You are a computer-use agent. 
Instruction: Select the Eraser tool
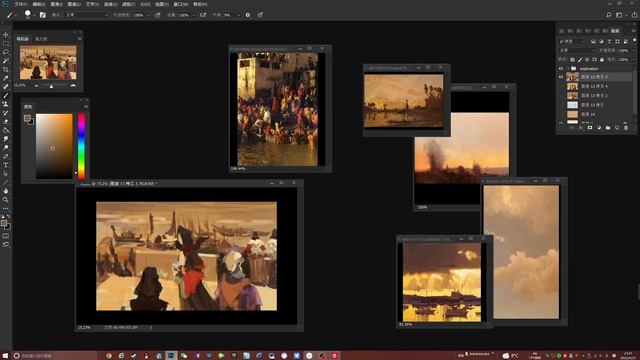click(x=6, y=122)
